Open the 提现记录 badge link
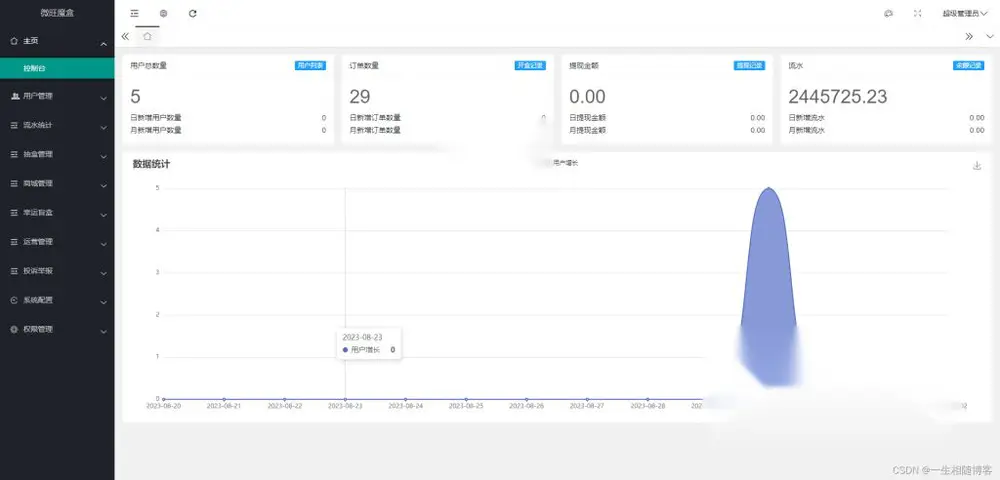 (749, 65)
